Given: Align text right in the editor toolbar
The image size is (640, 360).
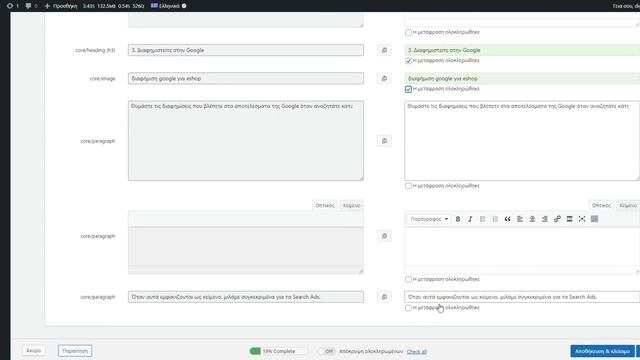Looking at the screenshot, I should (x=544, y=219).
